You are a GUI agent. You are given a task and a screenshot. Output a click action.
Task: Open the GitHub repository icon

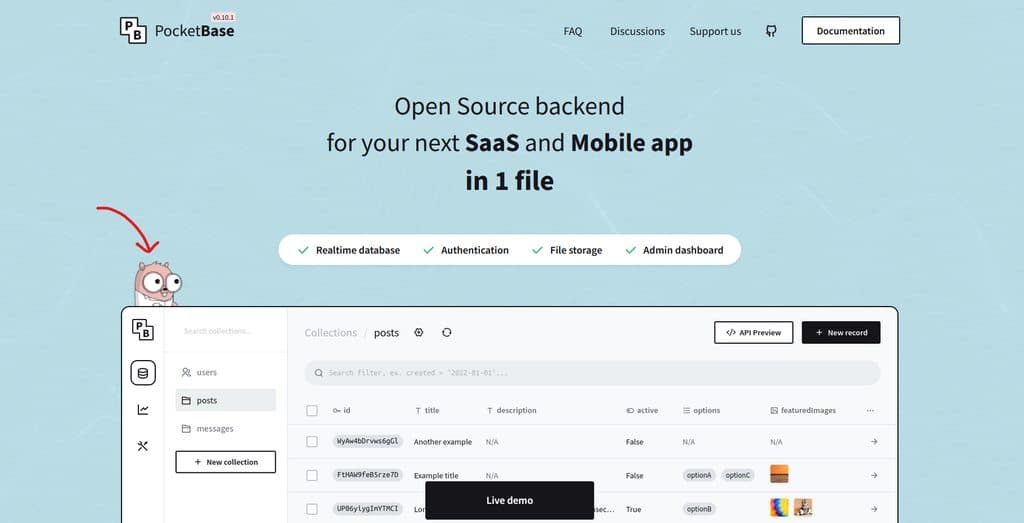pyautogui.click(x=771, y=31)
